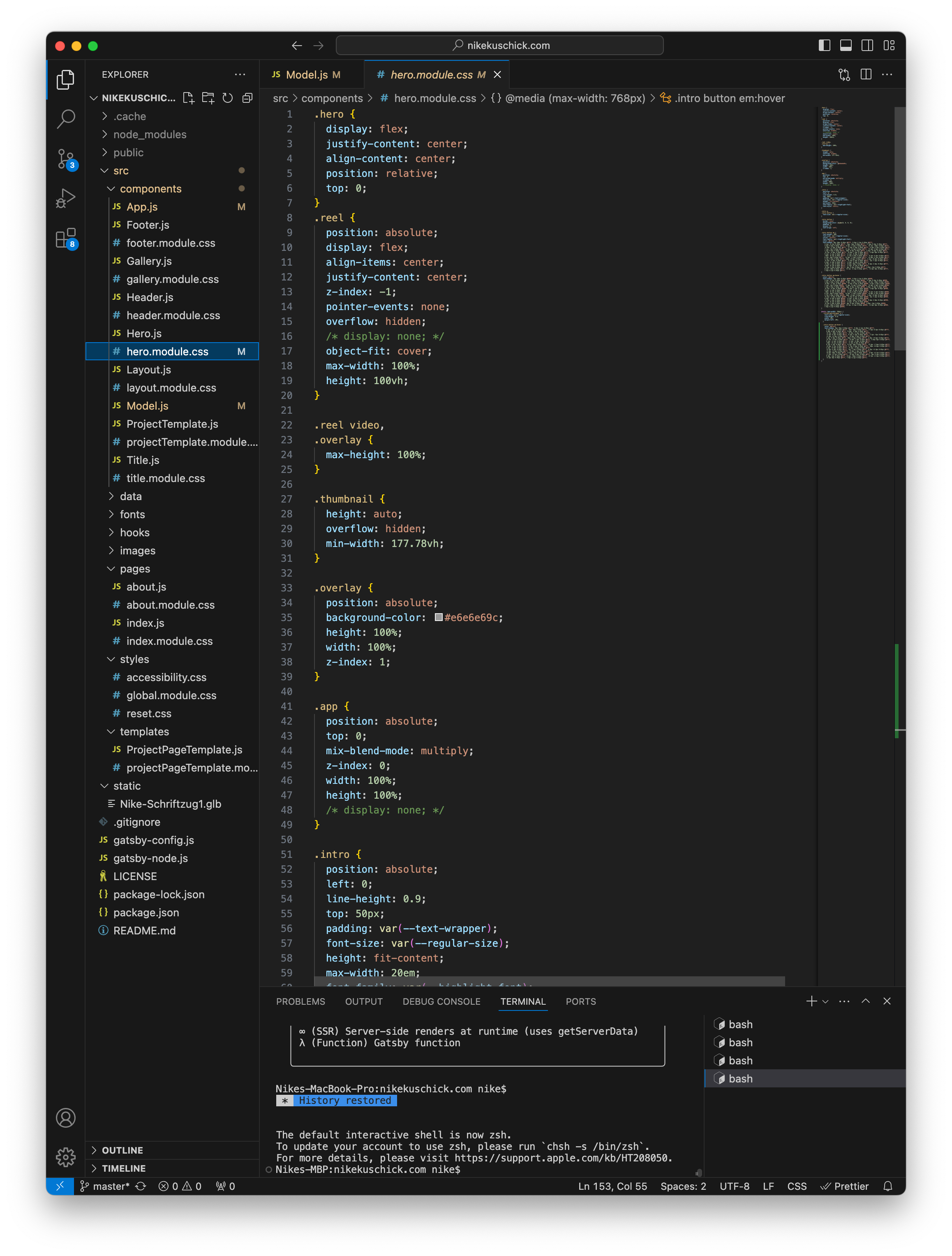Image resolution: width=952 pixels, height=1256 pixels.
Task: Open the Manage gear menu
Action: 66,1156
